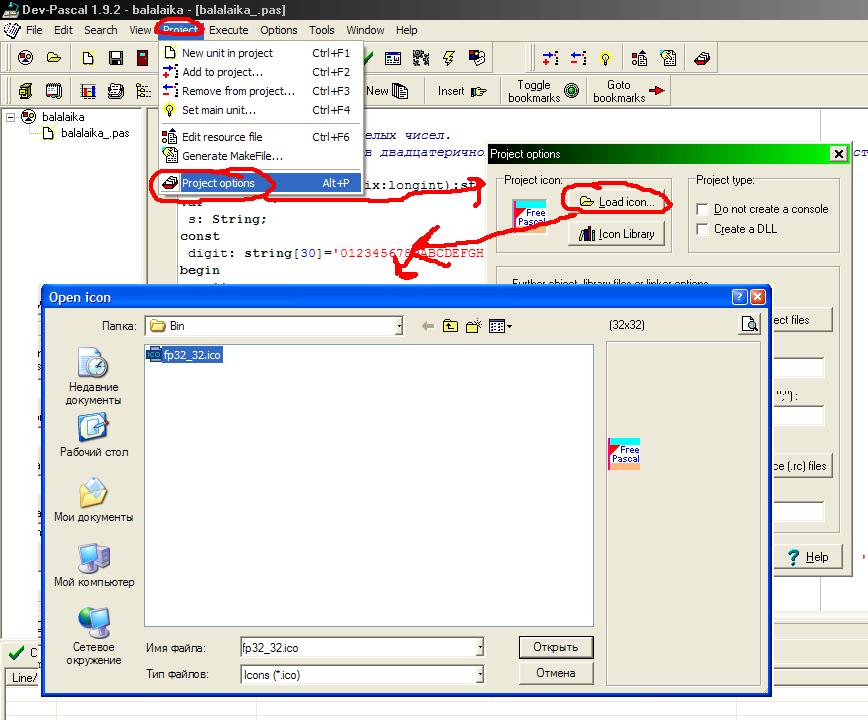Viewport: 868px width, 720px height.
Task: Click the Save file toolbar icon
Action: (116, 58)
